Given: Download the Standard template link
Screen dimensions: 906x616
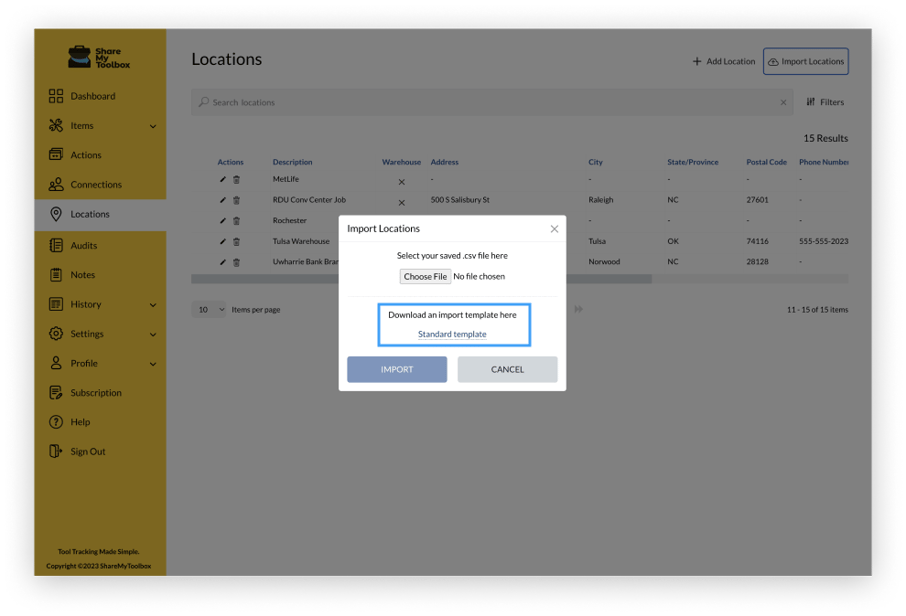Looking at the screenshot, I should pos(452,334).
